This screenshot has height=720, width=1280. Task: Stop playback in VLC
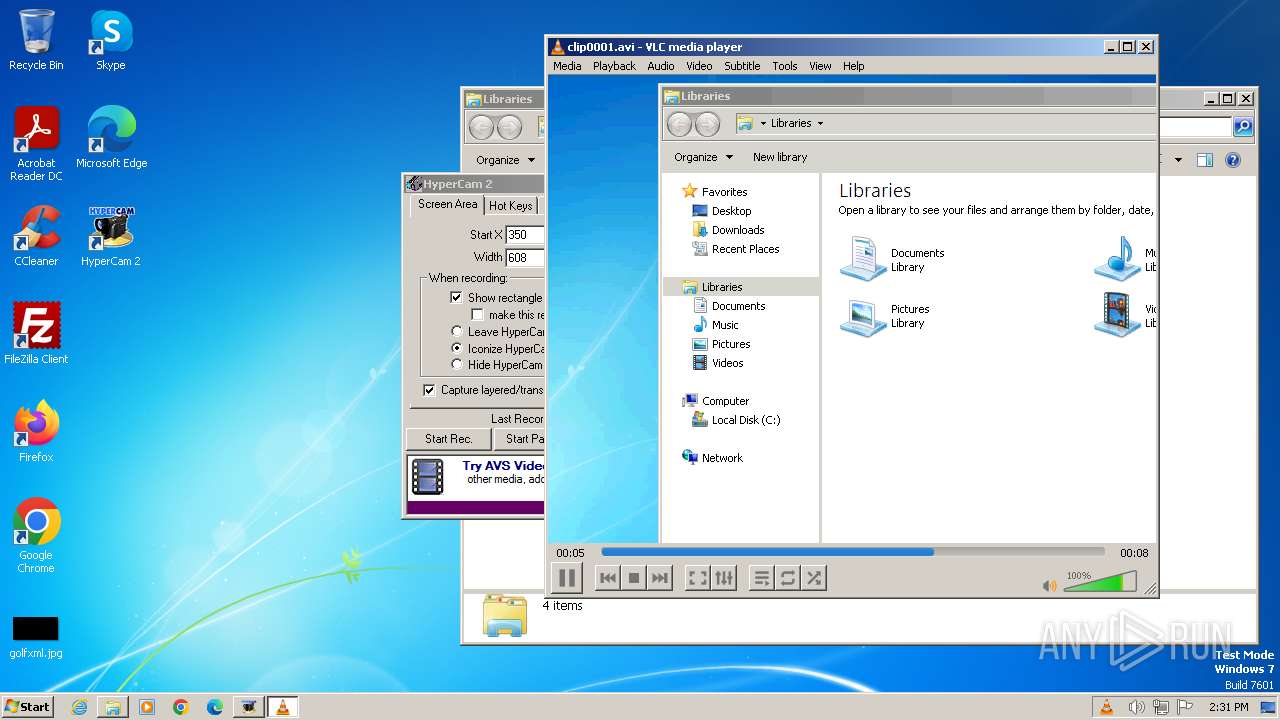633,578
